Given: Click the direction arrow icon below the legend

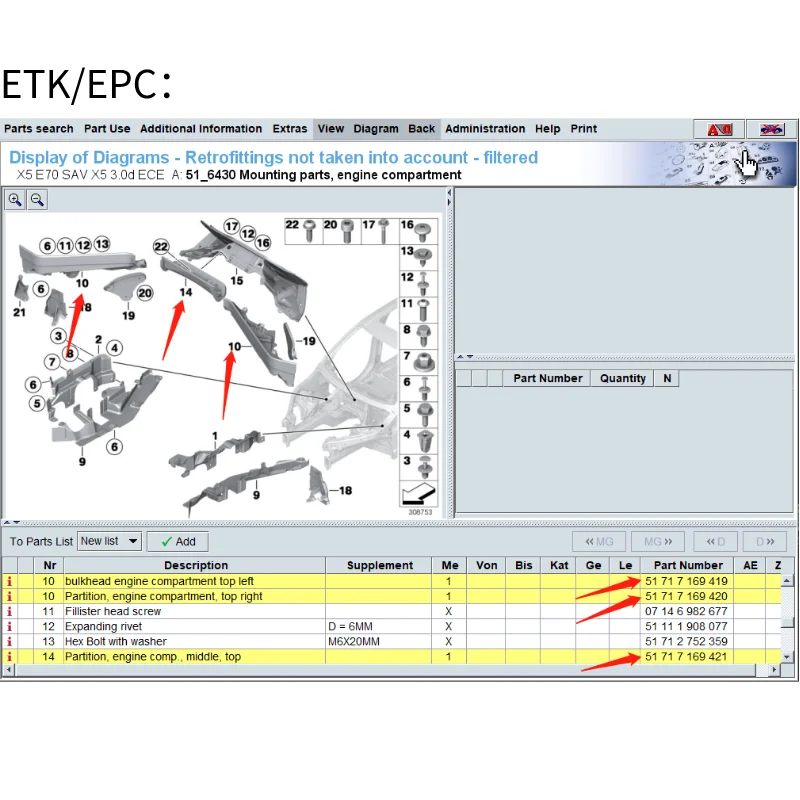Looking at the screenshot, I should tap(418, 493).
